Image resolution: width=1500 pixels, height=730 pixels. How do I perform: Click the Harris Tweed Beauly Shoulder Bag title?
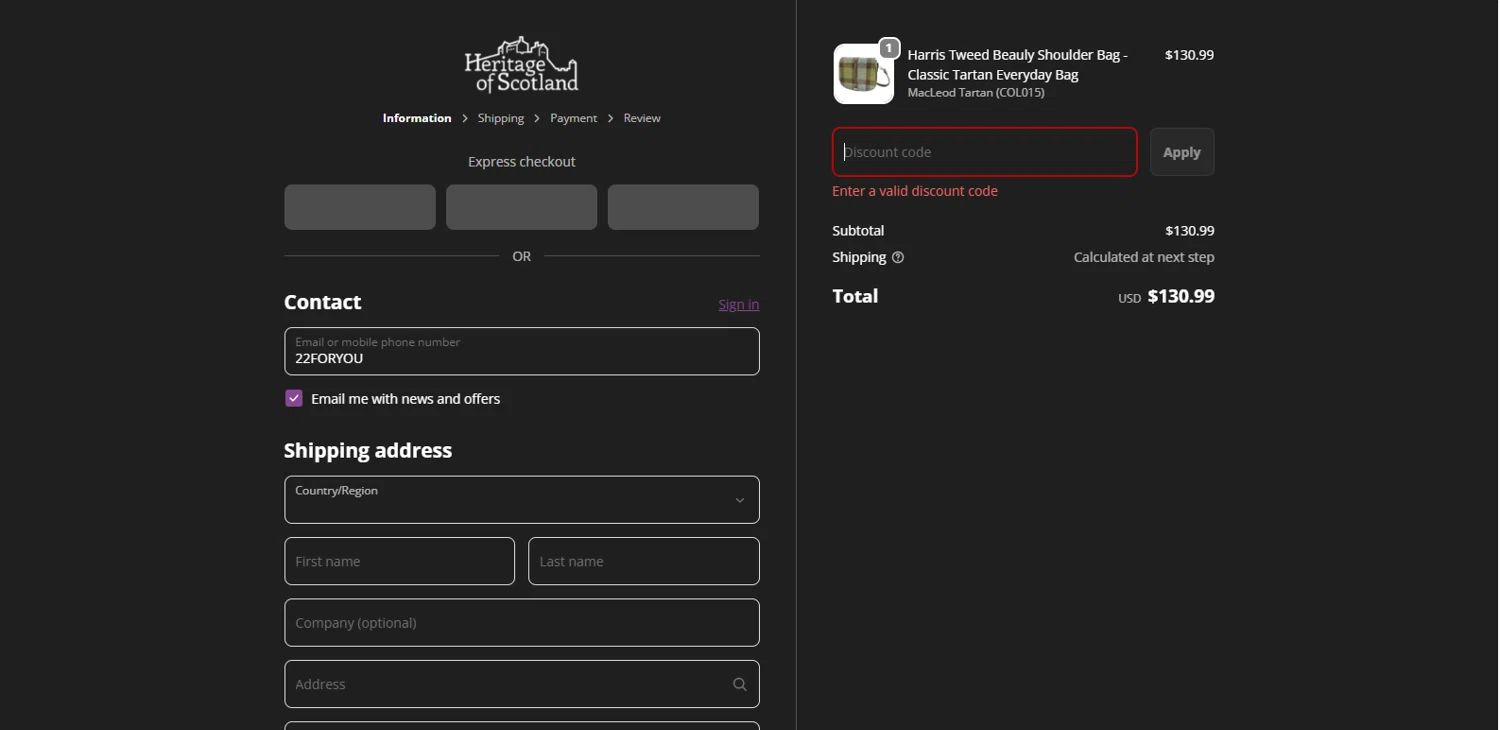pos(1018,65)
